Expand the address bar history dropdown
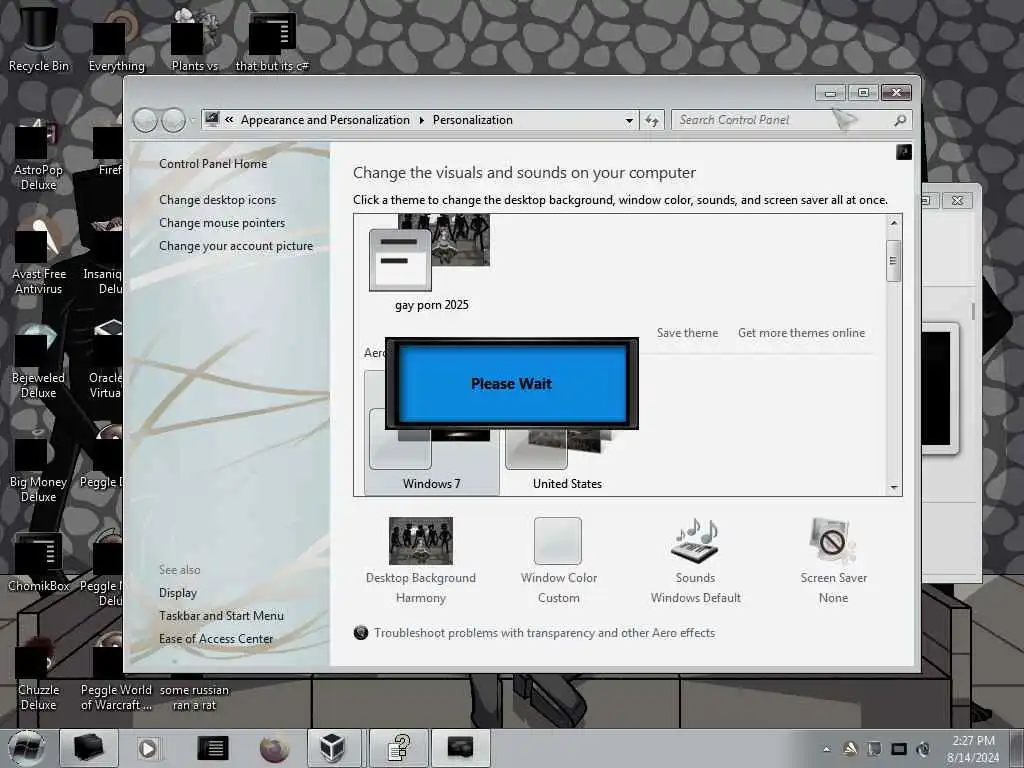1024x768 pixels. pos(629,120)
